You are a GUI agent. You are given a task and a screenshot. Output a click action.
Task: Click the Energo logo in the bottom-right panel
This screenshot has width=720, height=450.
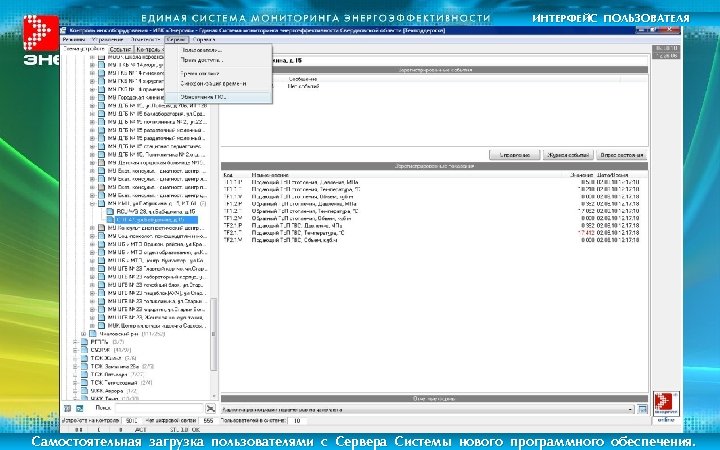pyautogui.click(x=666, y=404)
